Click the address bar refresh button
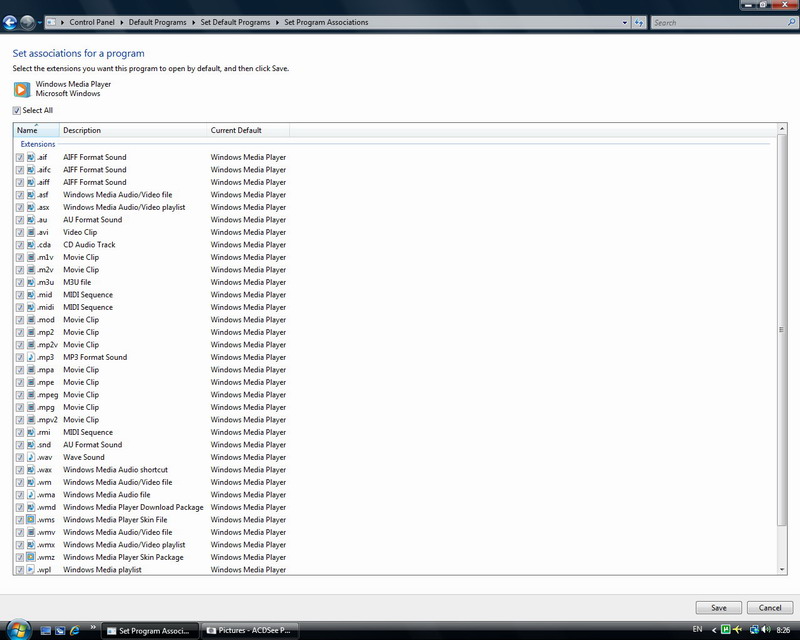Viewport: 800px width, 640px height. [x=638, y=21]
